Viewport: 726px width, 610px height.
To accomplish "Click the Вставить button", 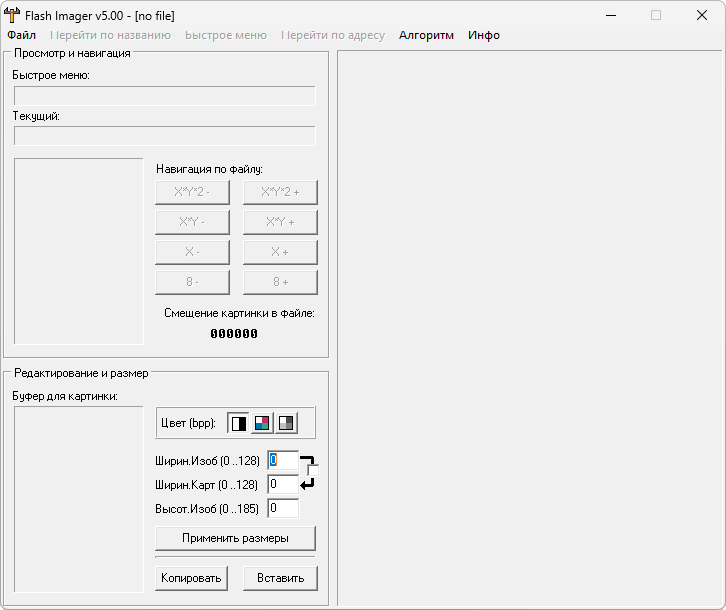I will pyautogui.click(x=280, y=578).
